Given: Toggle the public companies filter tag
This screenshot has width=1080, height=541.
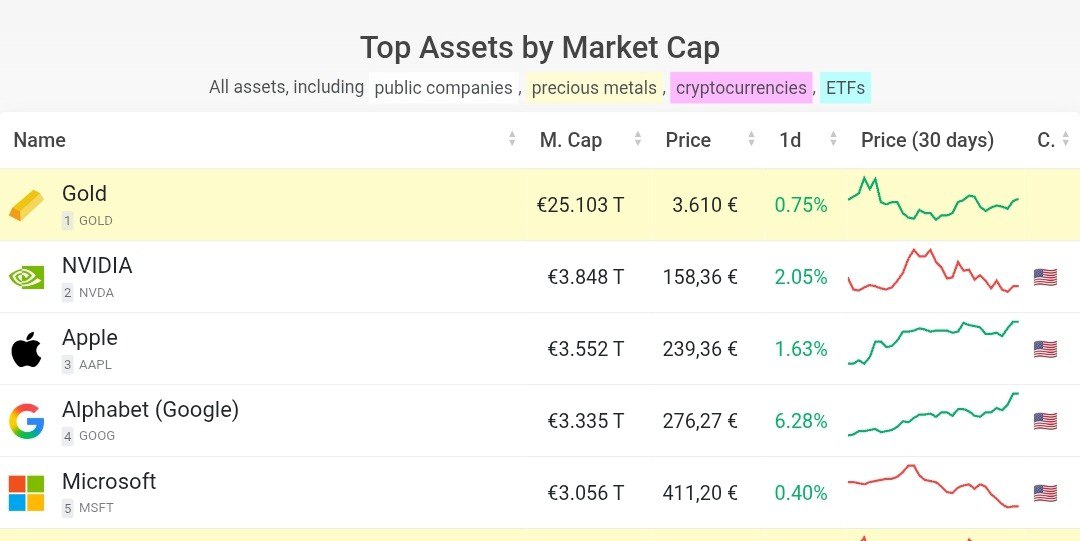Looking at the screenshot, I should pos(443,88).
